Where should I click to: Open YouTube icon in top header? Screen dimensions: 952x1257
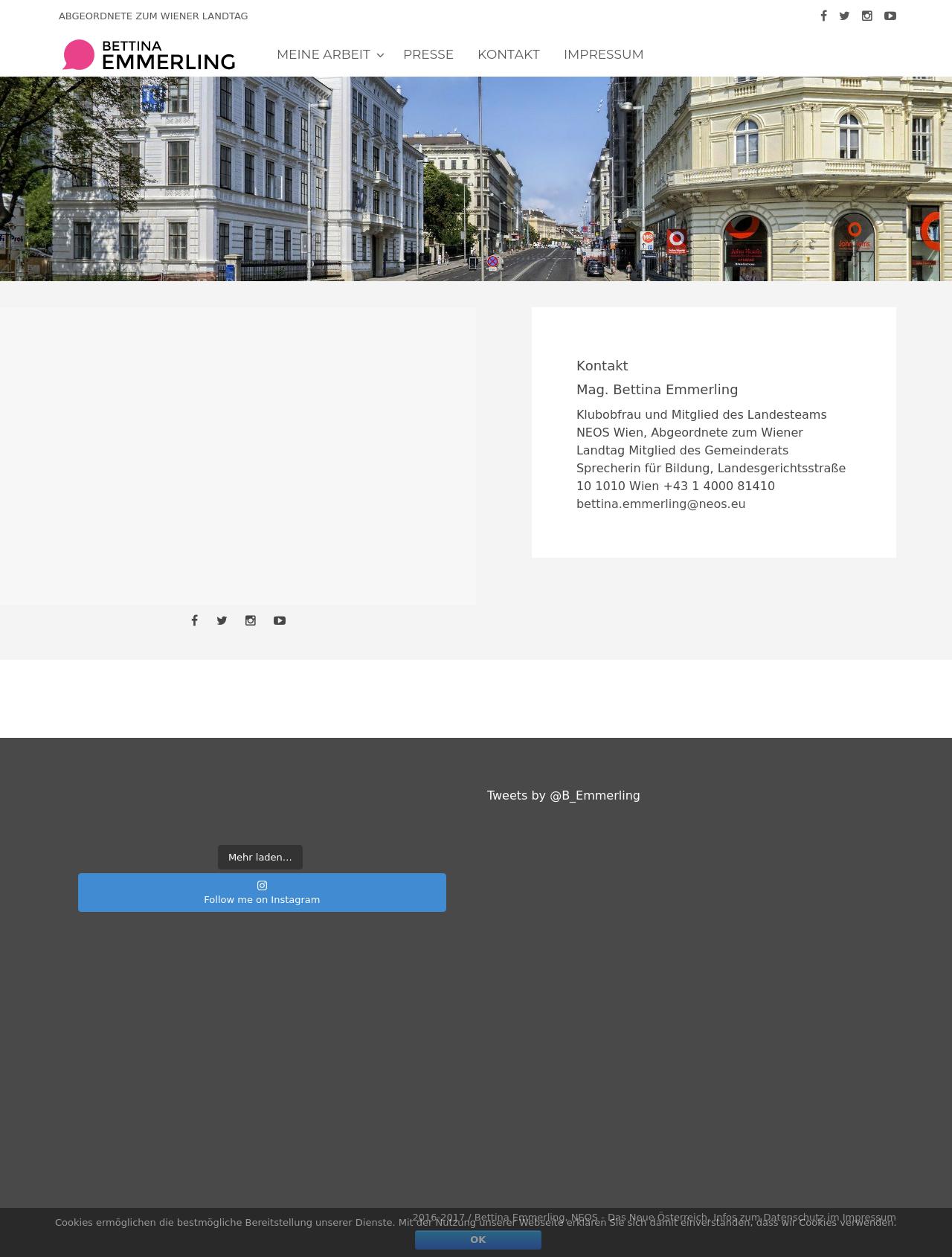(x=890, y=16)
